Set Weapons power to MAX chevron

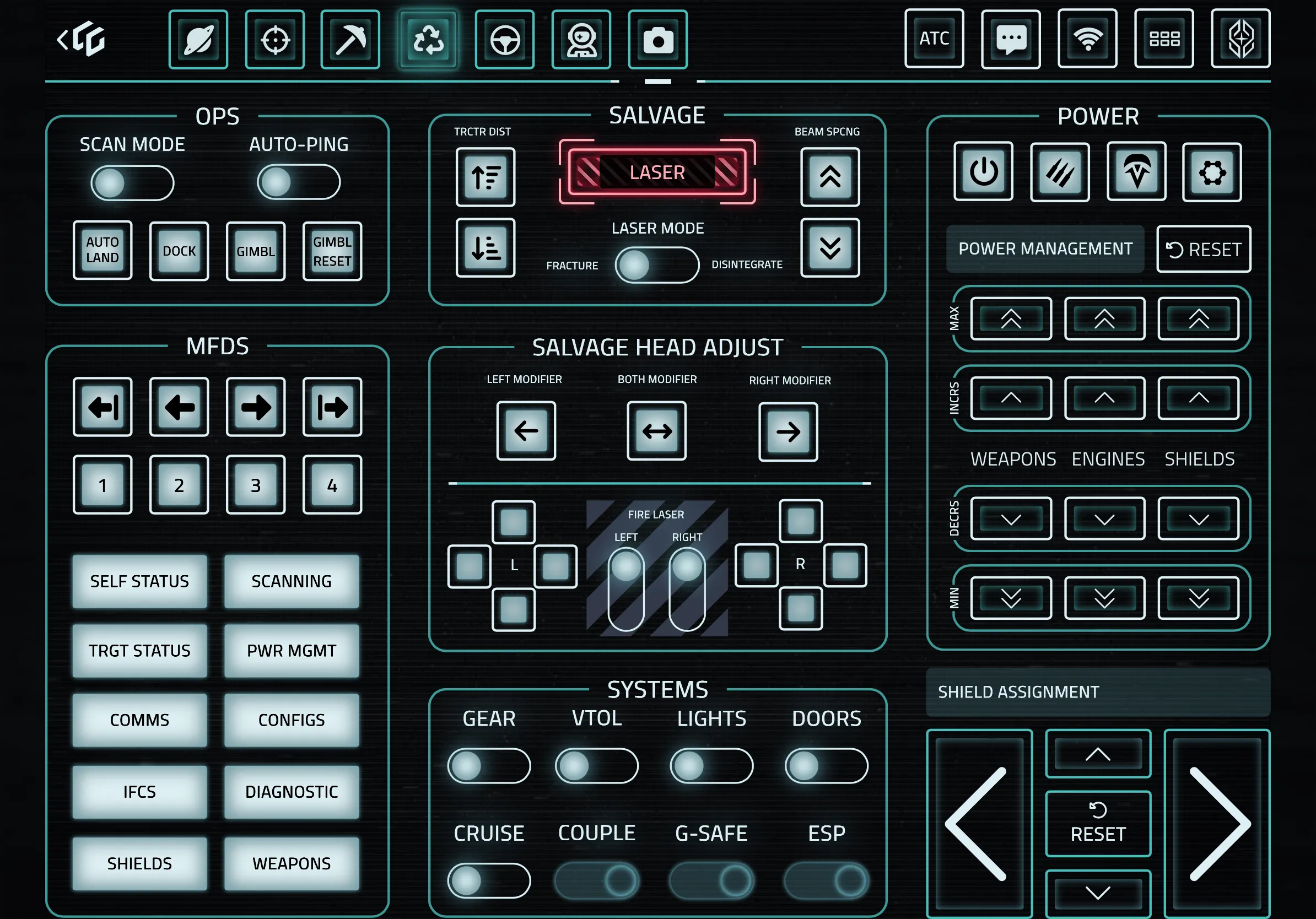(1011, 319)
